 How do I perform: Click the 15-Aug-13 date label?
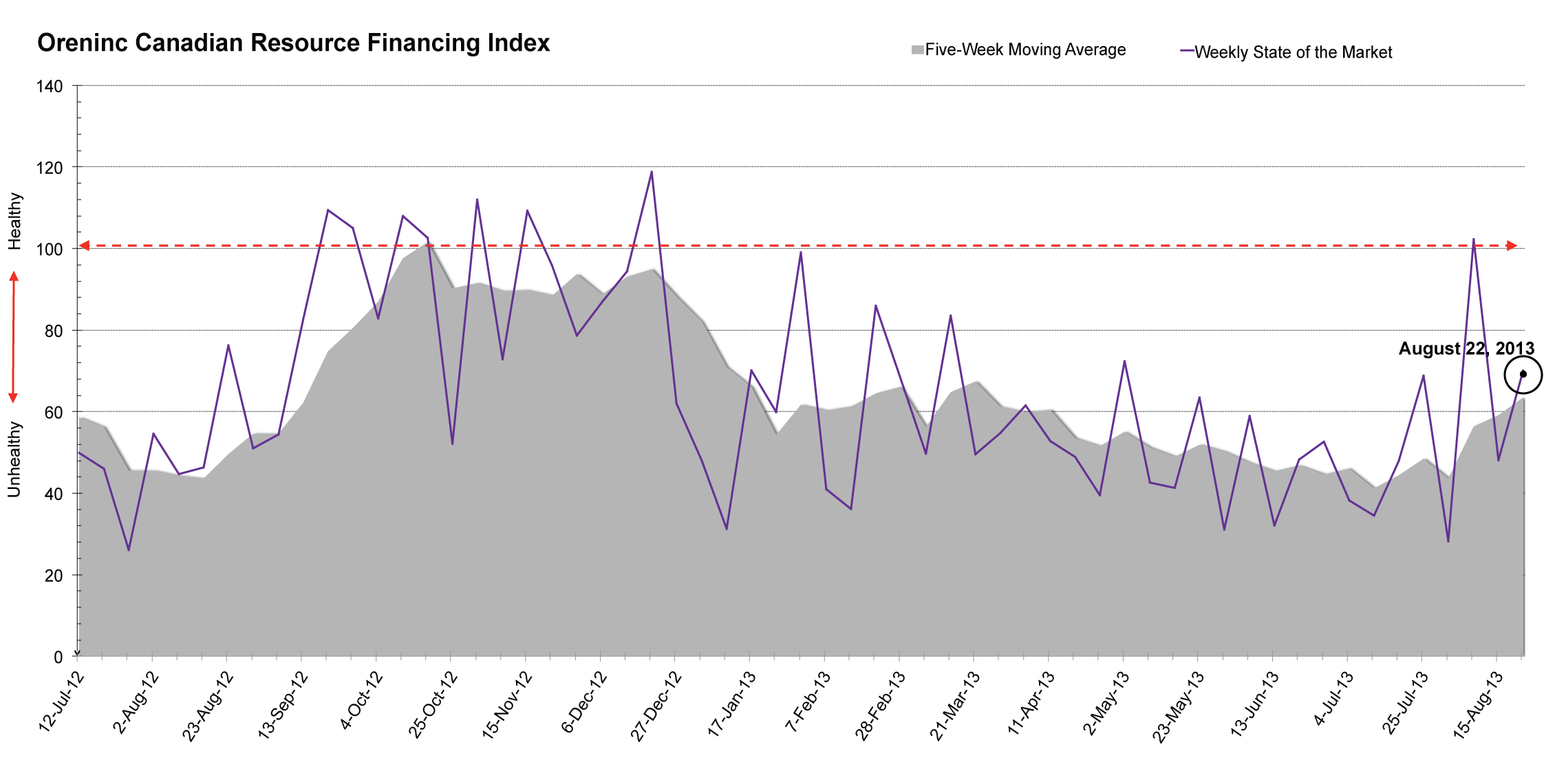[x=1479, y=706]
